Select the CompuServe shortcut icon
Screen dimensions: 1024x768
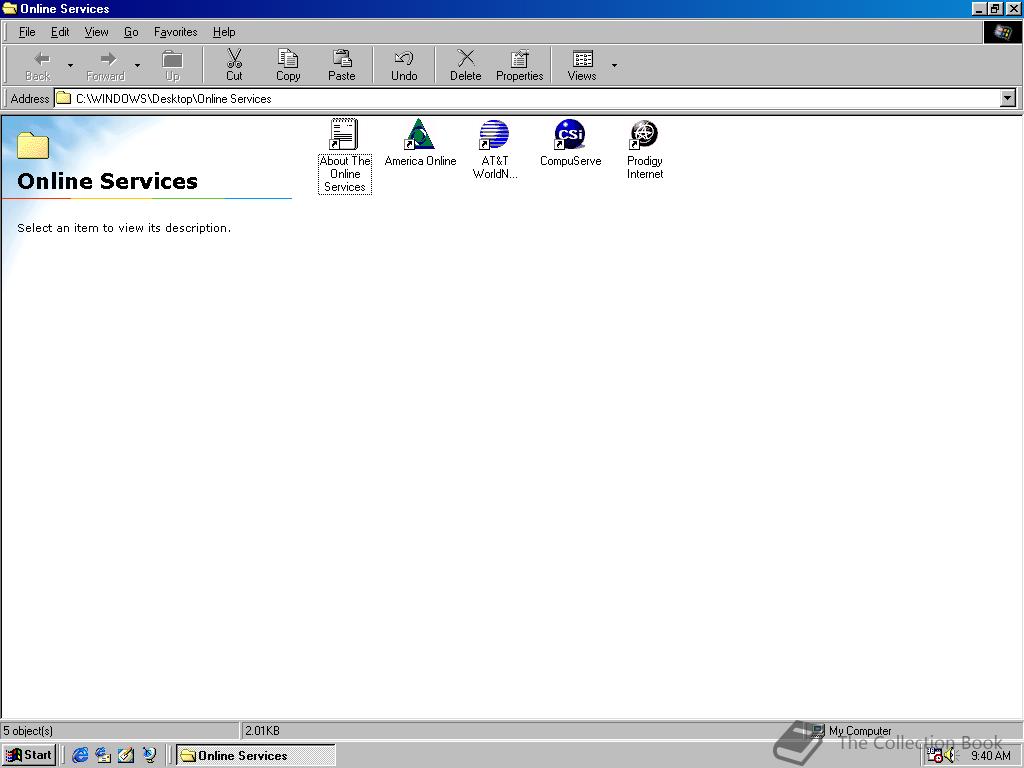point(569,134)
